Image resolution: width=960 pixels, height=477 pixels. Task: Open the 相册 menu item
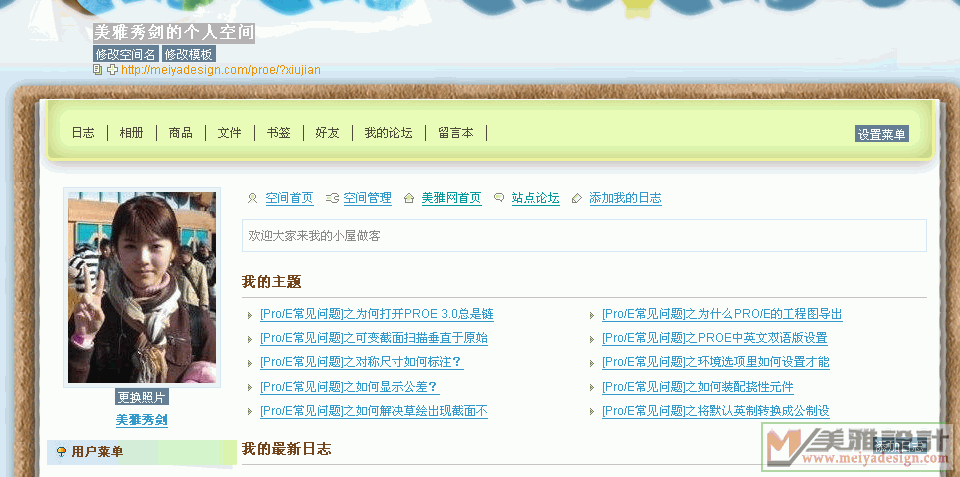(132, 132)
